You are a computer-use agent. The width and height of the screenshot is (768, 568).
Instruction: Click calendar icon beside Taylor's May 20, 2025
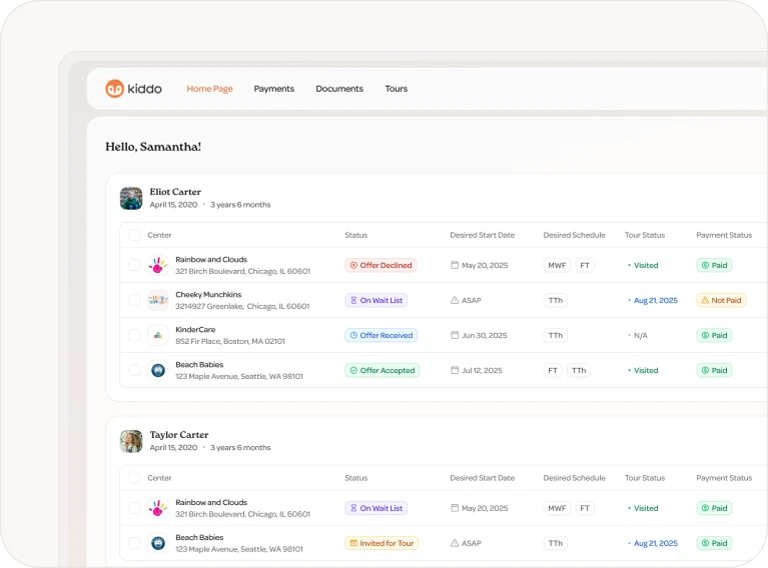point(455,508)
